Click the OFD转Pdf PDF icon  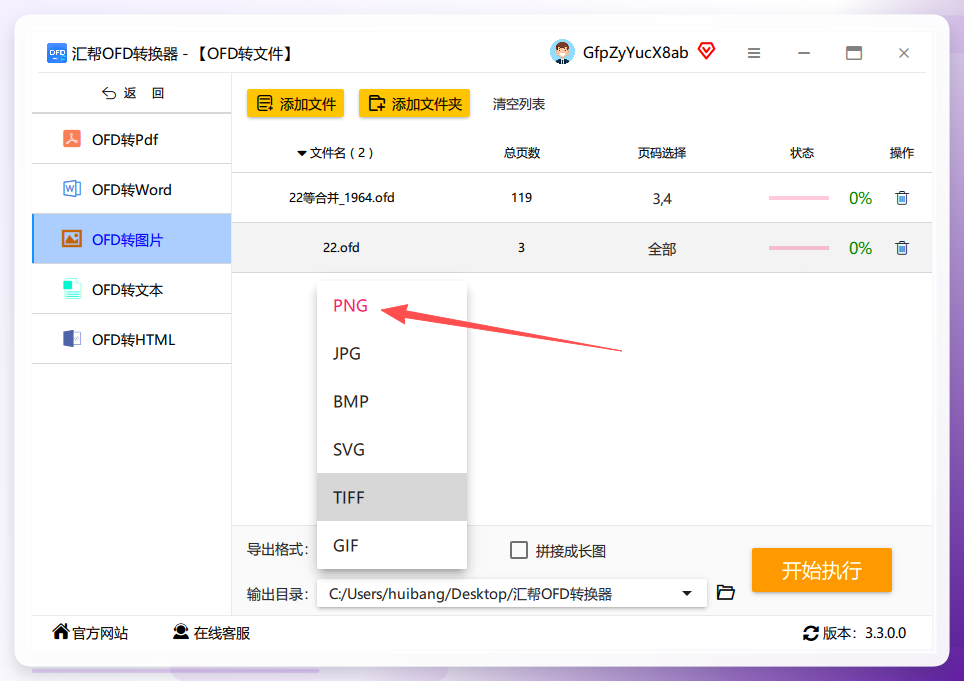pos(72,139)
